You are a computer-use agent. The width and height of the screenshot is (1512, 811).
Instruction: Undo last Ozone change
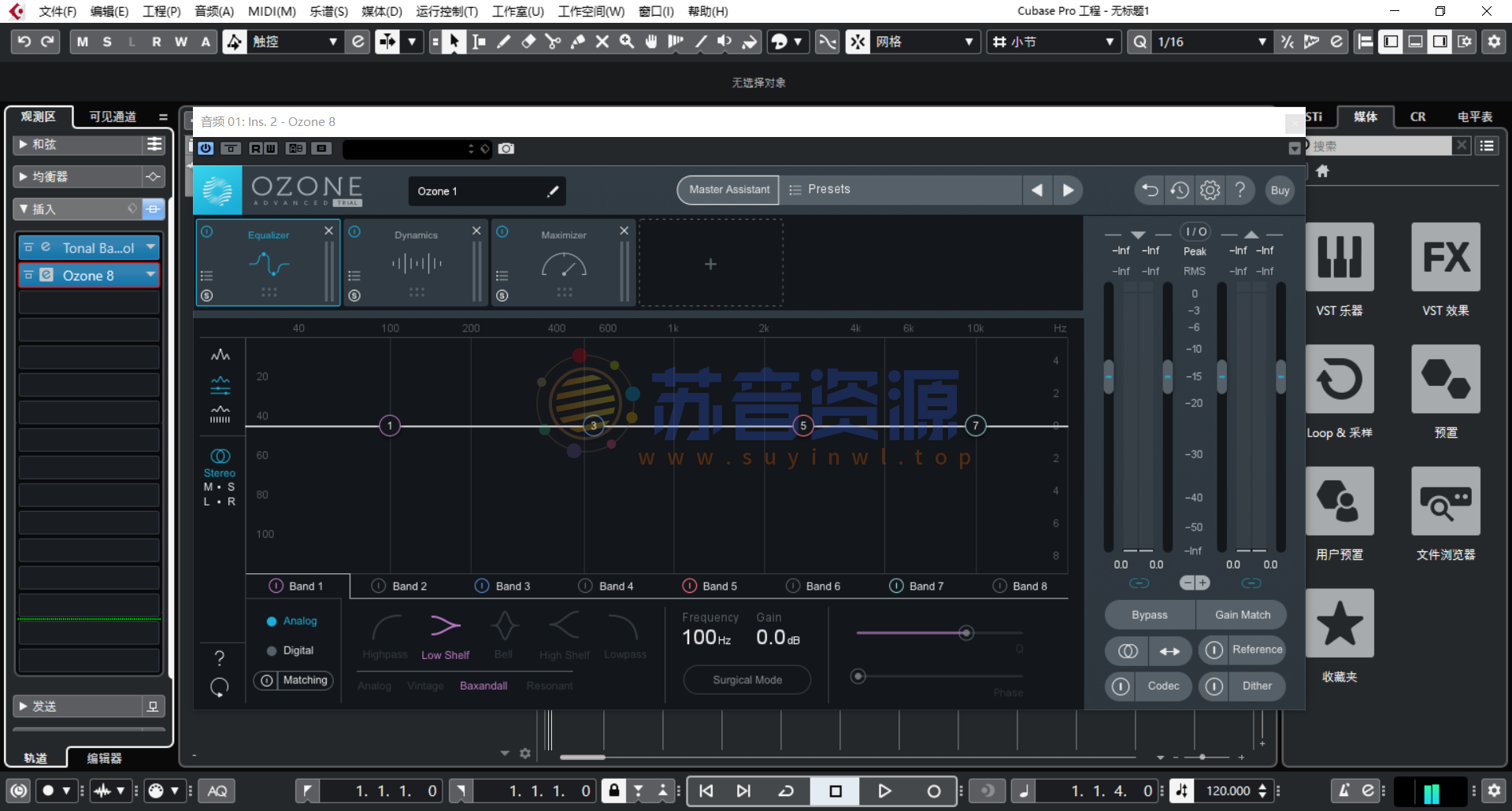click(1150, 190)
